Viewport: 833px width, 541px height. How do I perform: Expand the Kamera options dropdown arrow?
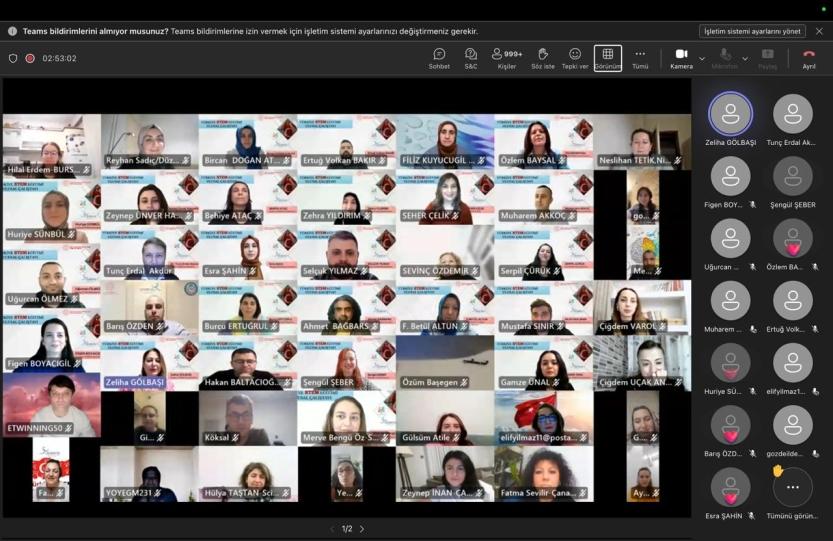pyautogui.click(x=702, y=58)
